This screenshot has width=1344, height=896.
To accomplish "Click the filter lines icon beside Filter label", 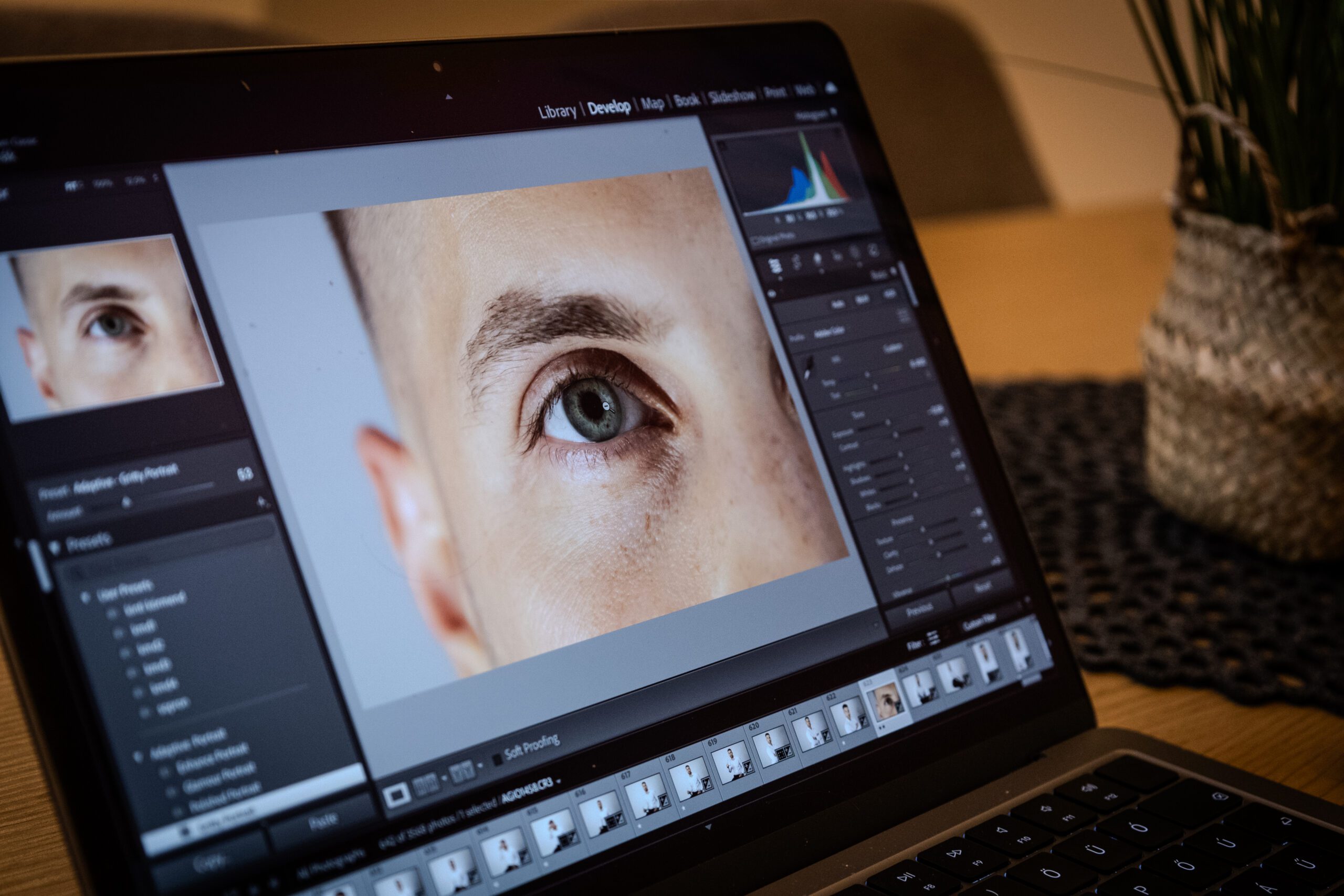I will pyautogui.click(x=933, y=637).
